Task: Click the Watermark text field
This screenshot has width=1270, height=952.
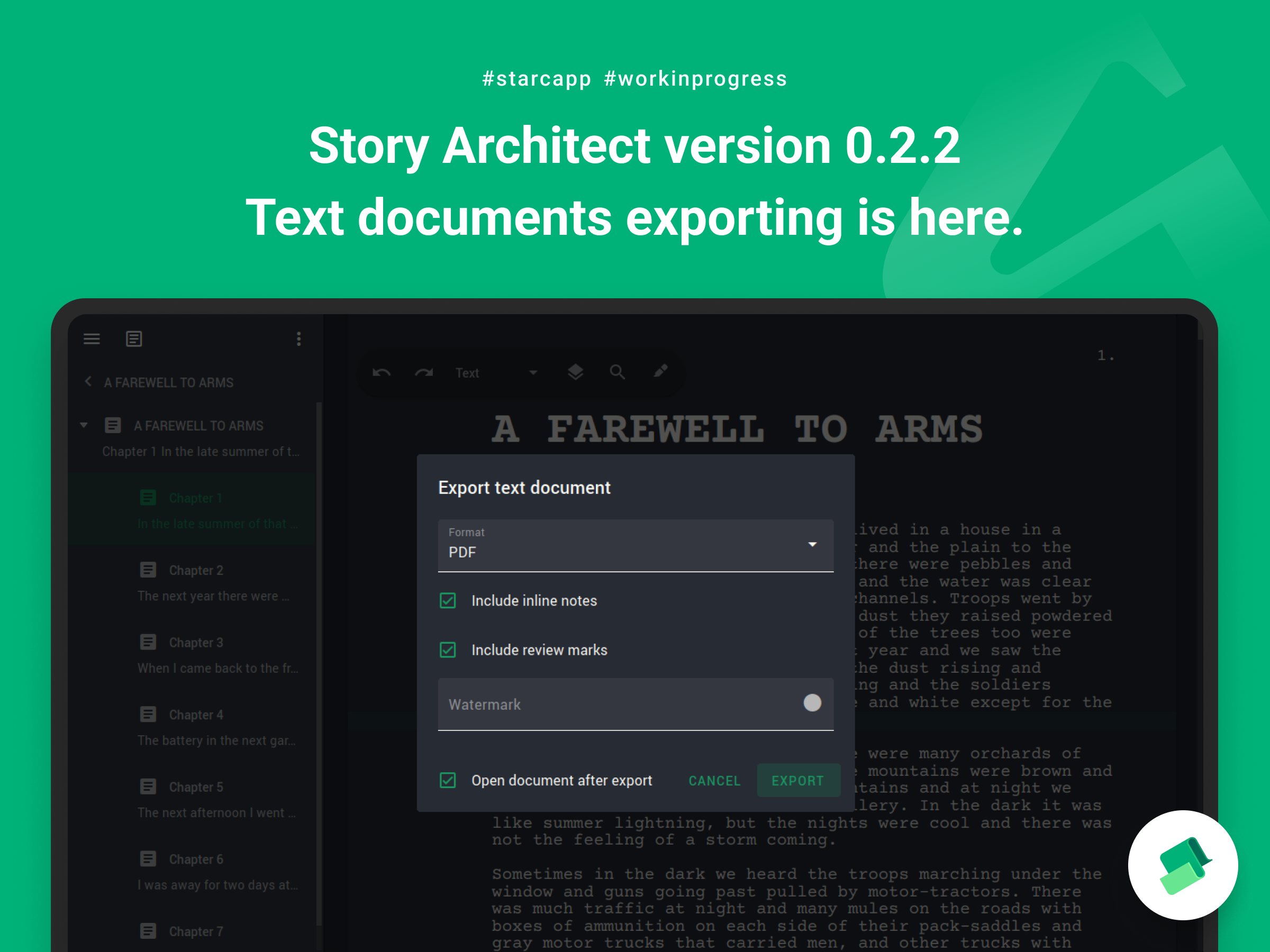Action: (636, 704)
